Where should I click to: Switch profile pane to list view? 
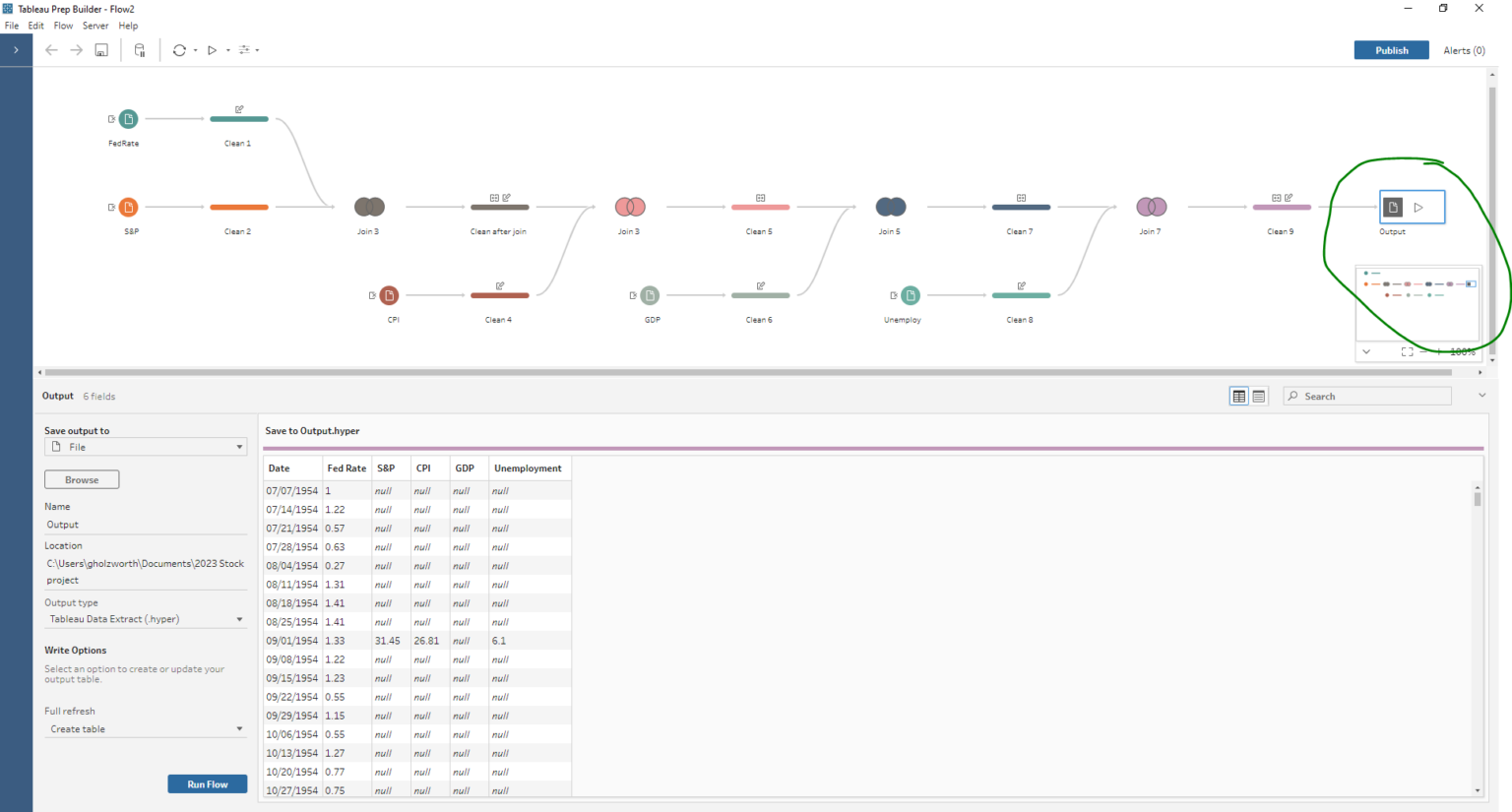click(1259, 396)
